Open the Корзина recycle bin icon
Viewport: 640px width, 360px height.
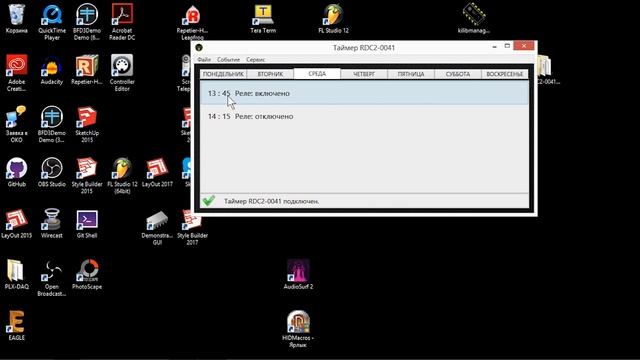click(x=17, y=16)
